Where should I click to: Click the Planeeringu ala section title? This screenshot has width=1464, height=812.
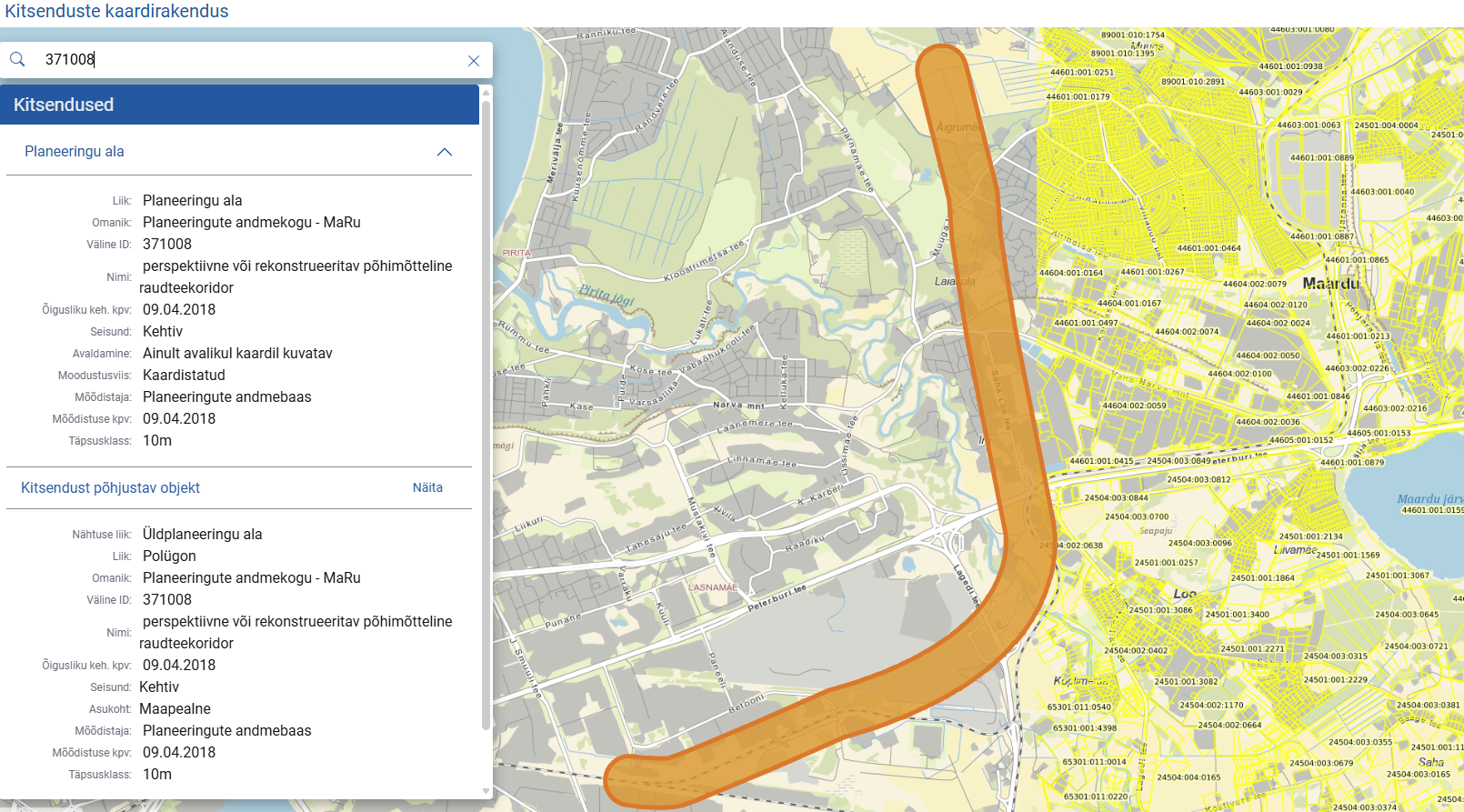coord(75,152)
